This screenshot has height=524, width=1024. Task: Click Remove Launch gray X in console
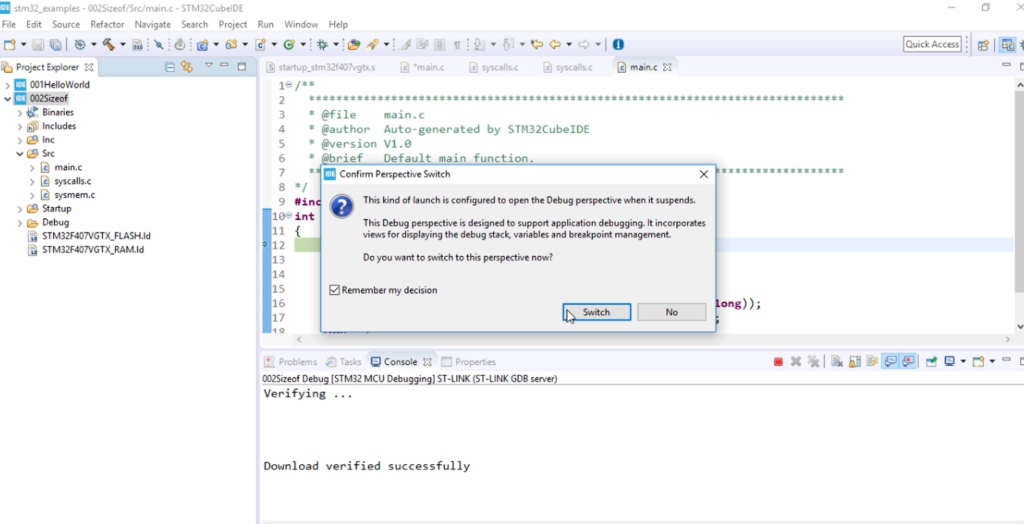(795, 361)
